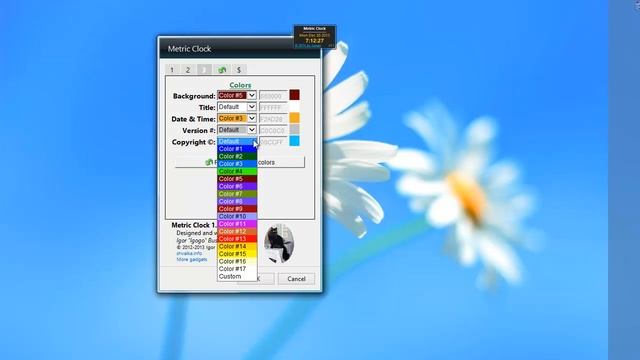Click the green reset colors icon
The width and height of the screenshot is (640, 360).
(x=209, y=162)
